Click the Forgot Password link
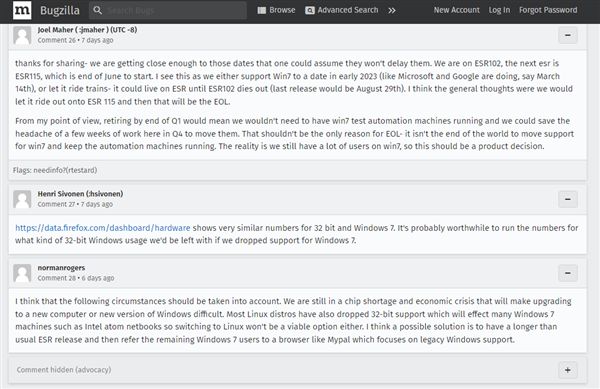This screenshot has width=600, height=389. coord(548,10)
